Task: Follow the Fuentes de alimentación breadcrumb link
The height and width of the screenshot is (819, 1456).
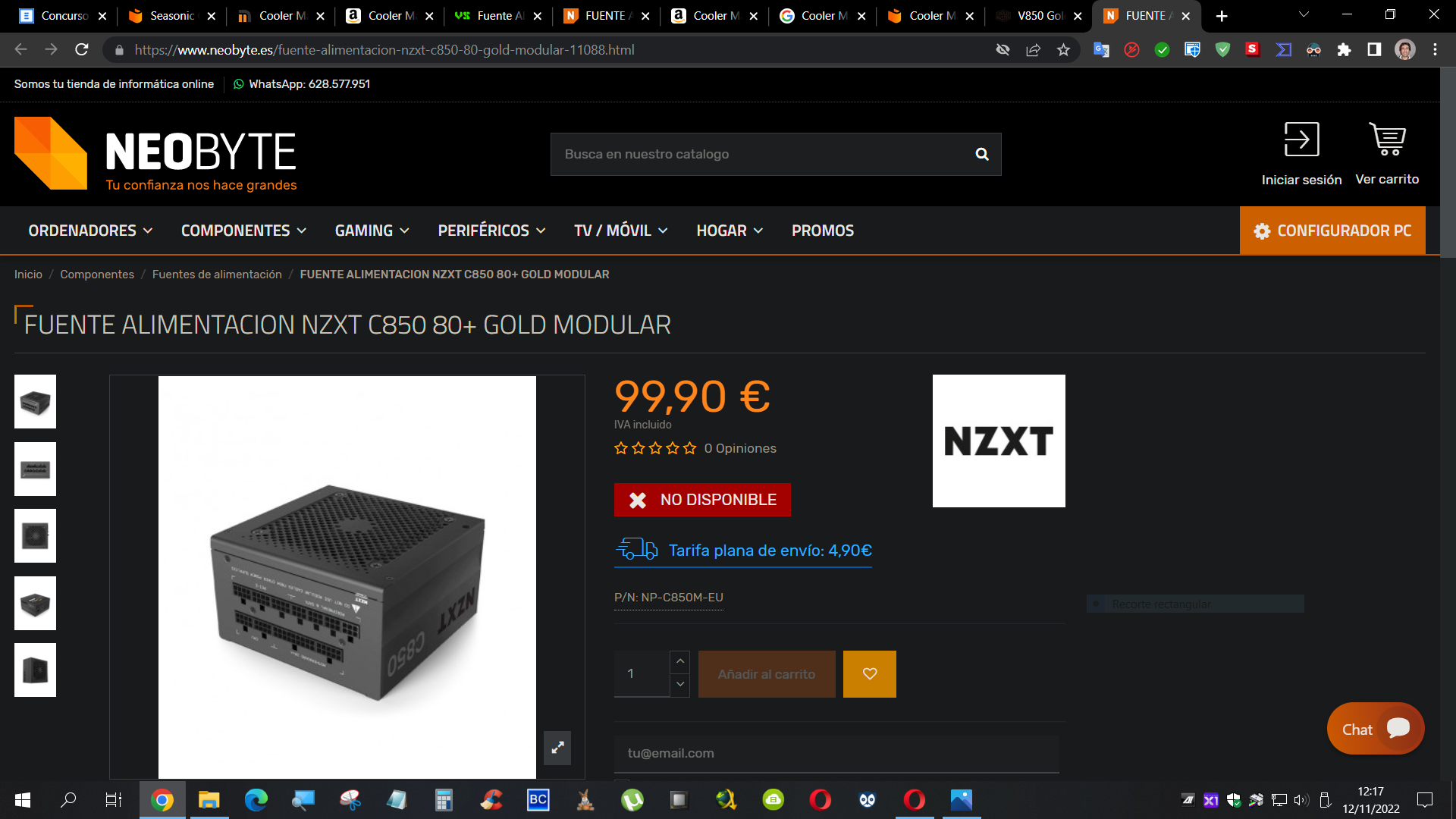Action: click(217, 275)
